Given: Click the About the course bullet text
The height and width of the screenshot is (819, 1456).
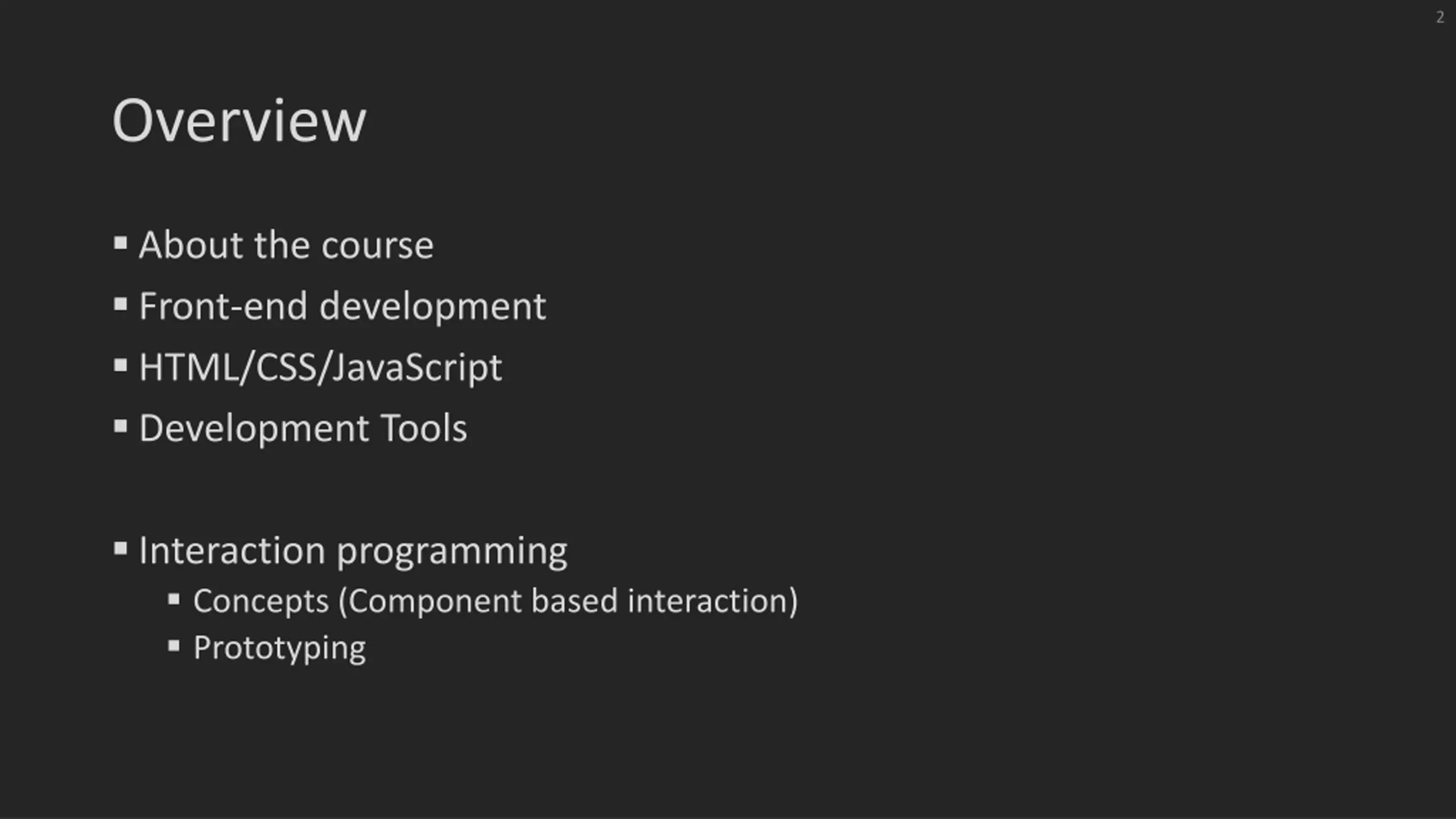Looking at the screenshot, I should point(286,245).
